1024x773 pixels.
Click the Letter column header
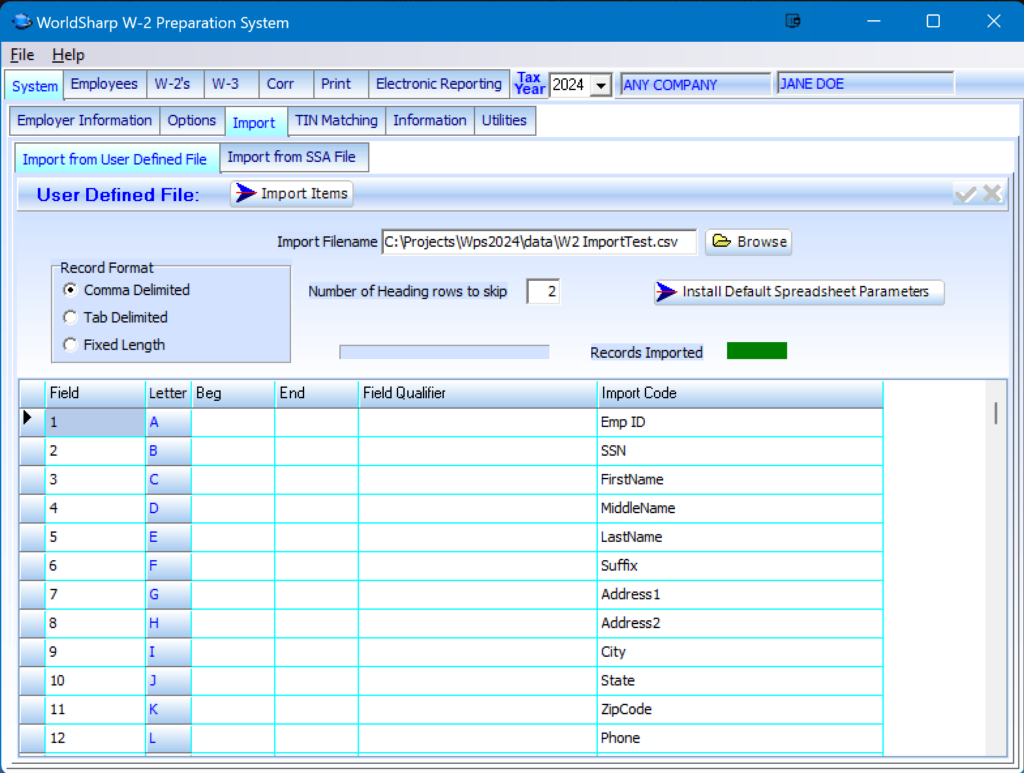click(168, 394)
